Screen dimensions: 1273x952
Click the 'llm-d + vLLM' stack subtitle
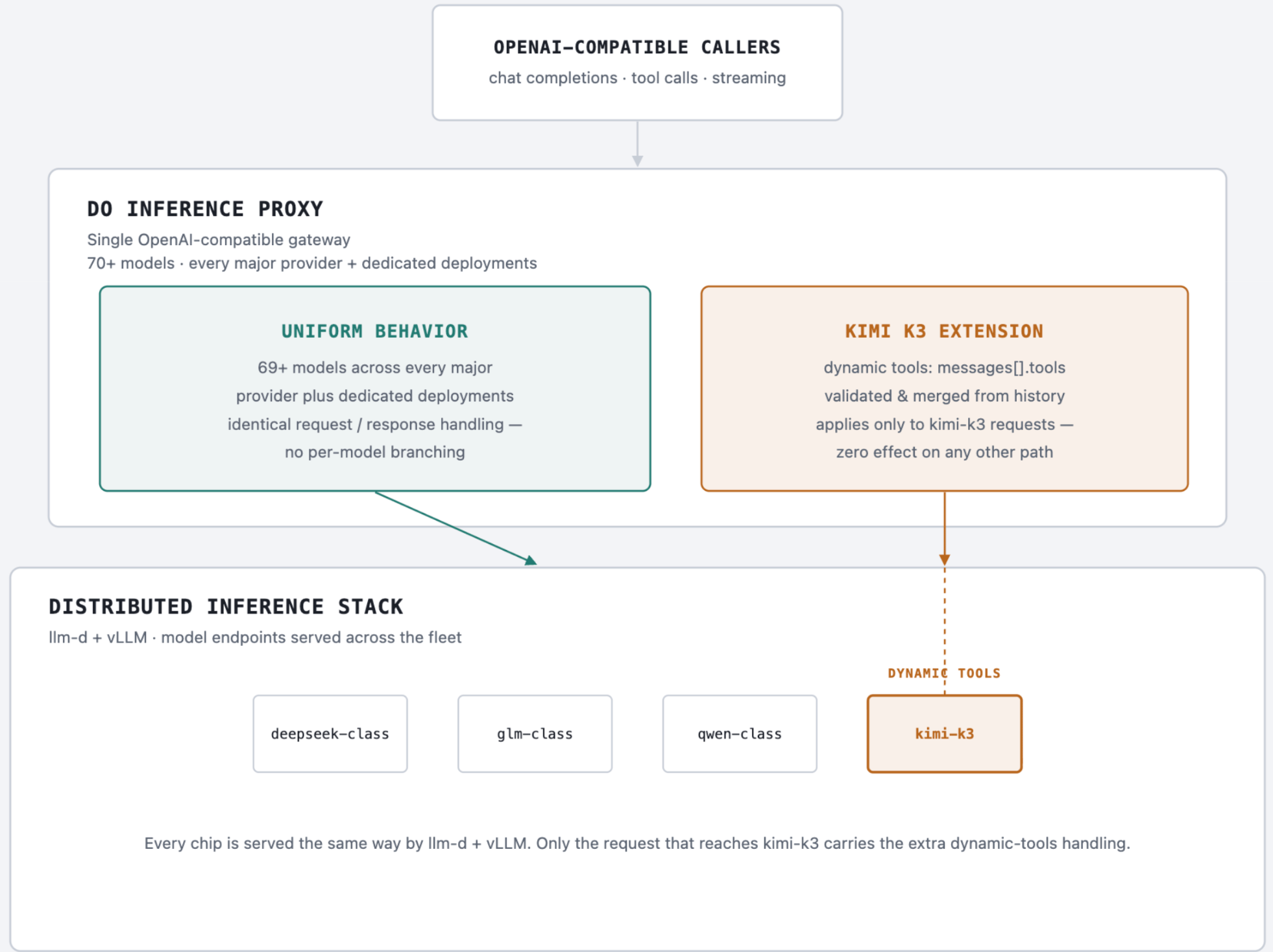tap(255, 637)
